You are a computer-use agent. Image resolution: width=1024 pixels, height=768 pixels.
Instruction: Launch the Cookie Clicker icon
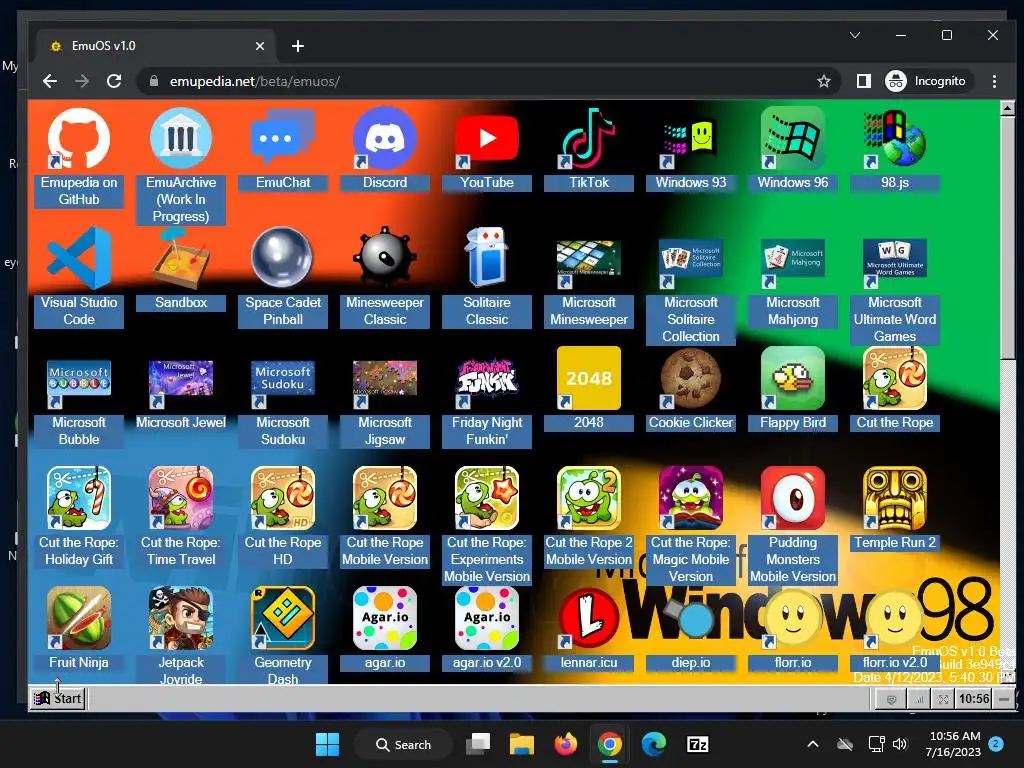tap(690, 378)
